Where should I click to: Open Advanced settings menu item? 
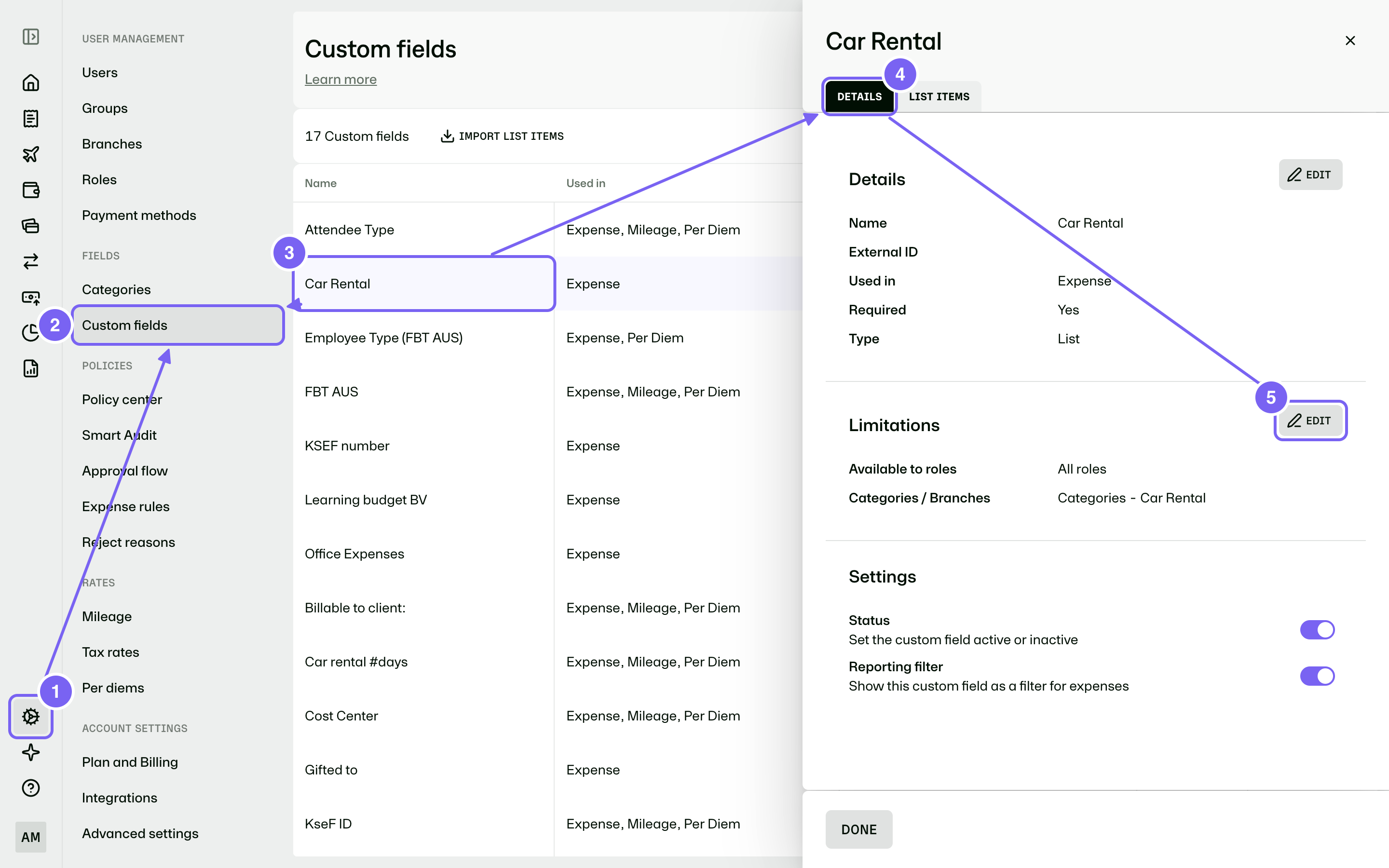point(140,834)
